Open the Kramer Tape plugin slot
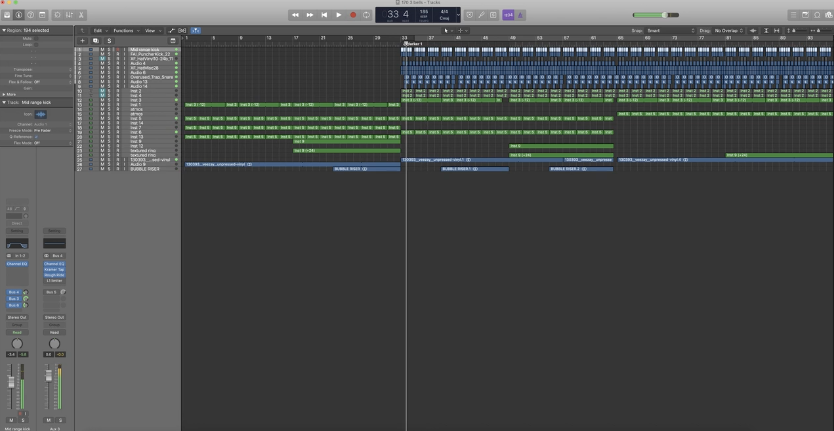Screen dimensions: 834x431 [x=54, y=270]
